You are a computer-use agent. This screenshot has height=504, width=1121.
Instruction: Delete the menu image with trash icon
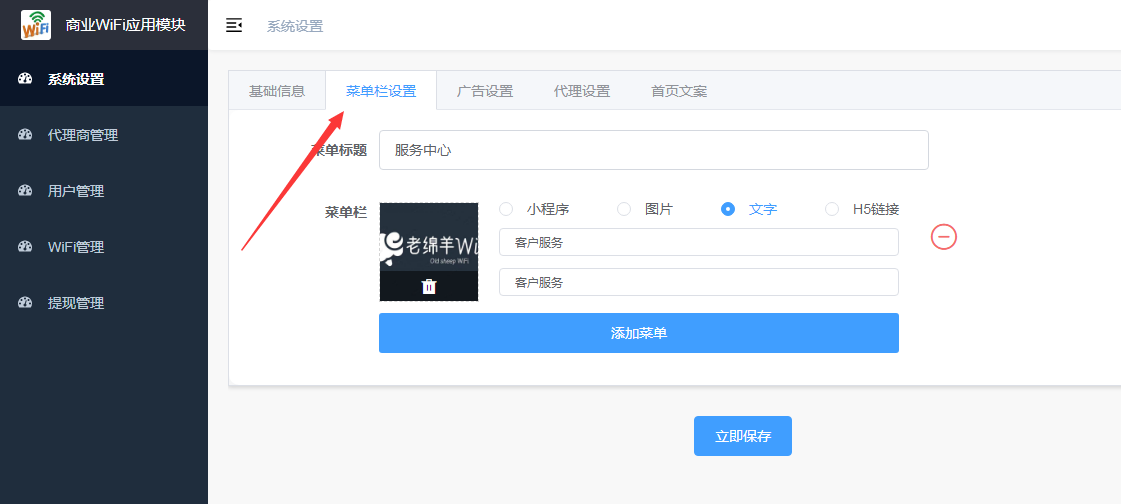[429, 287]
